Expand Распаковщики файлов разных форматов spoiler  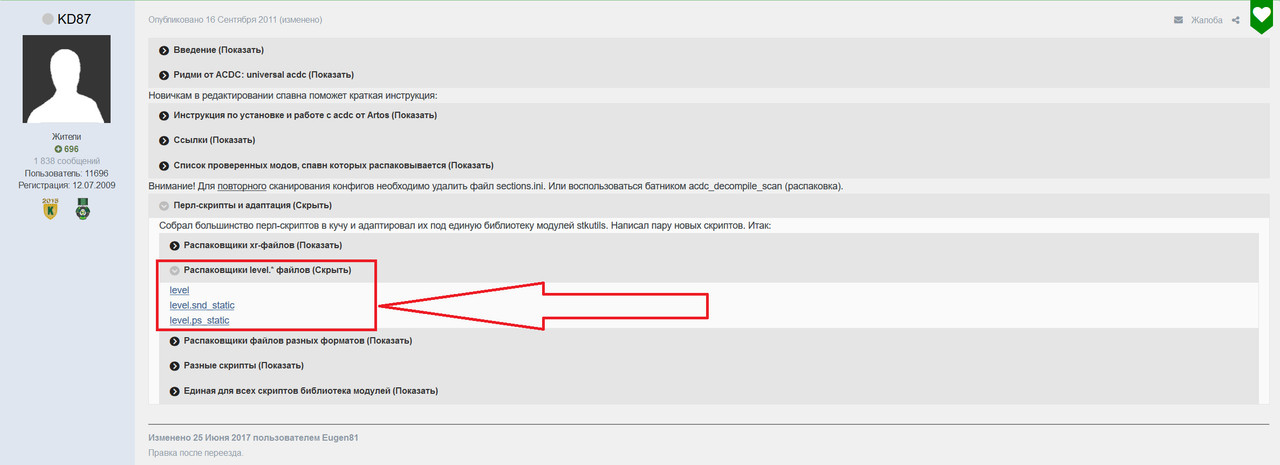click(x=290, y=340)
